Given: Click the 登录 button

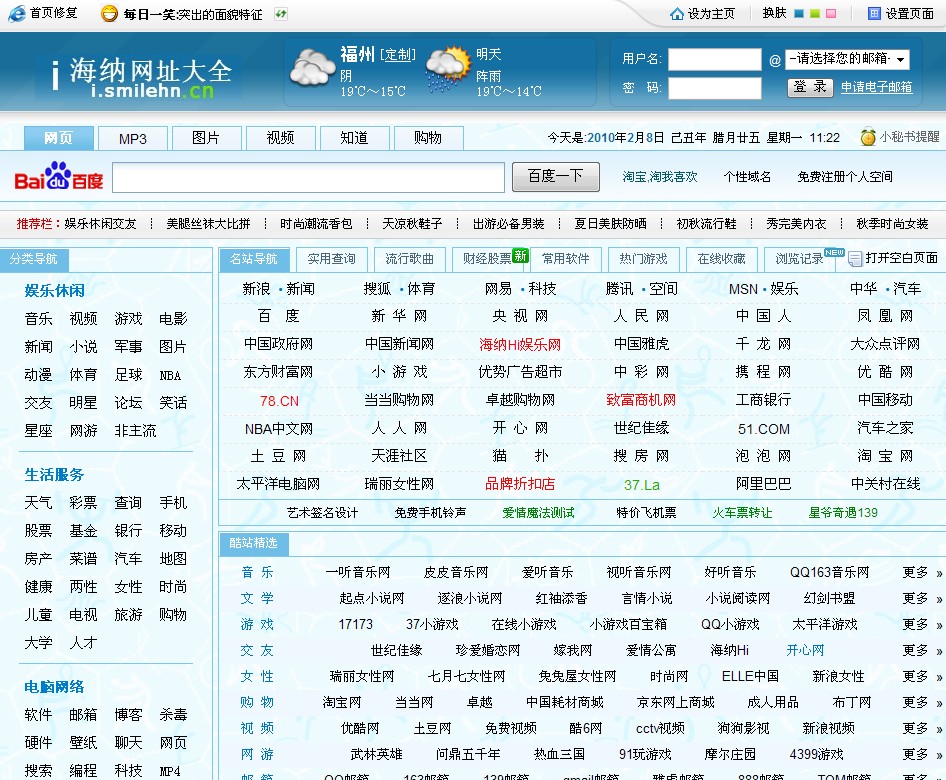Looking at the screenshot, I should point(810,87).
